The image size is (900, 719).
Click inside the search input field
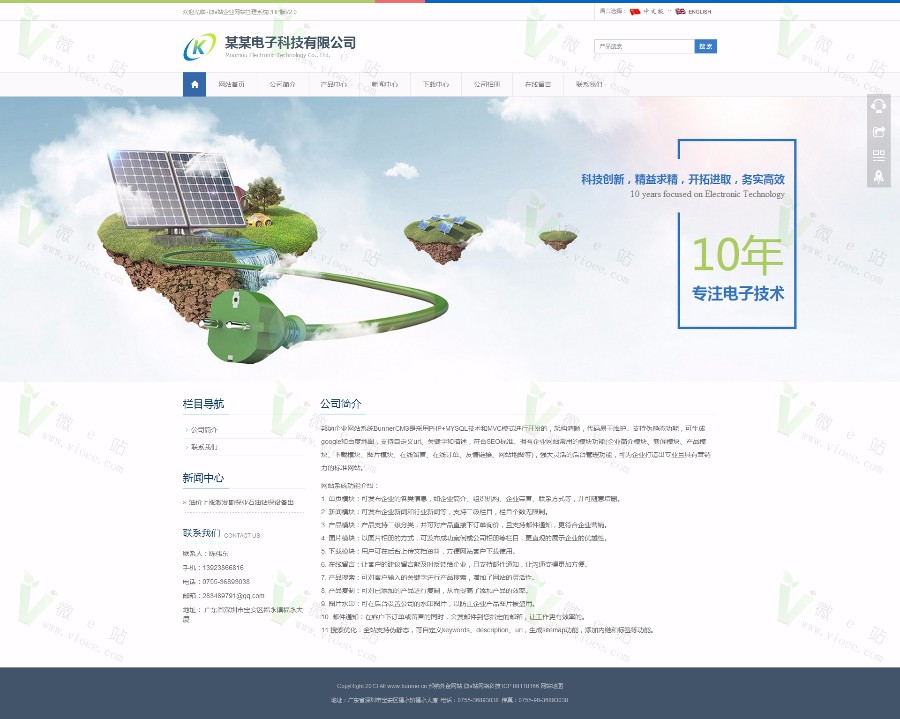click(x=645, y=45)
